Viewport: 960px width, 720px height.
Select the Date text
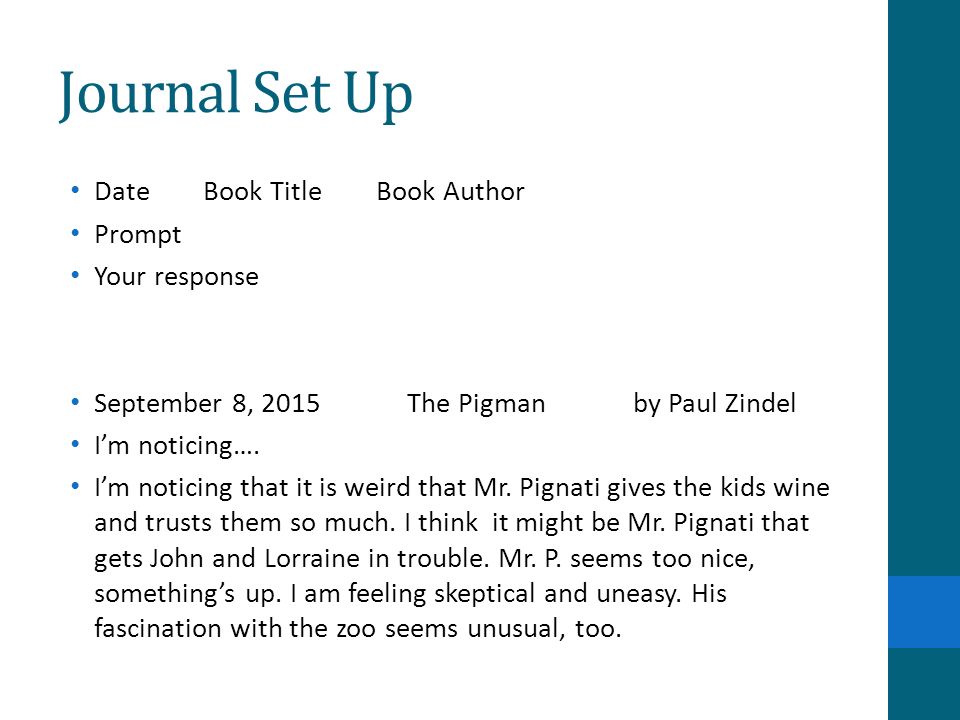[x=122, y=192]
